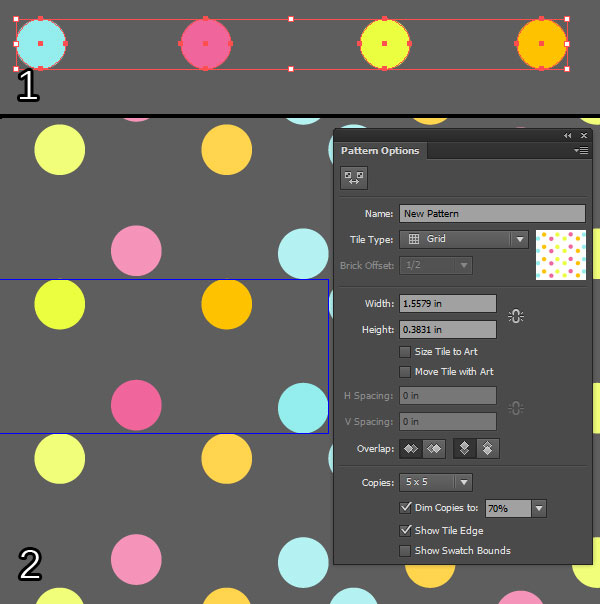Select Overlap Top in Front
The image size is (600, 604).
click(x=465, y=449)
